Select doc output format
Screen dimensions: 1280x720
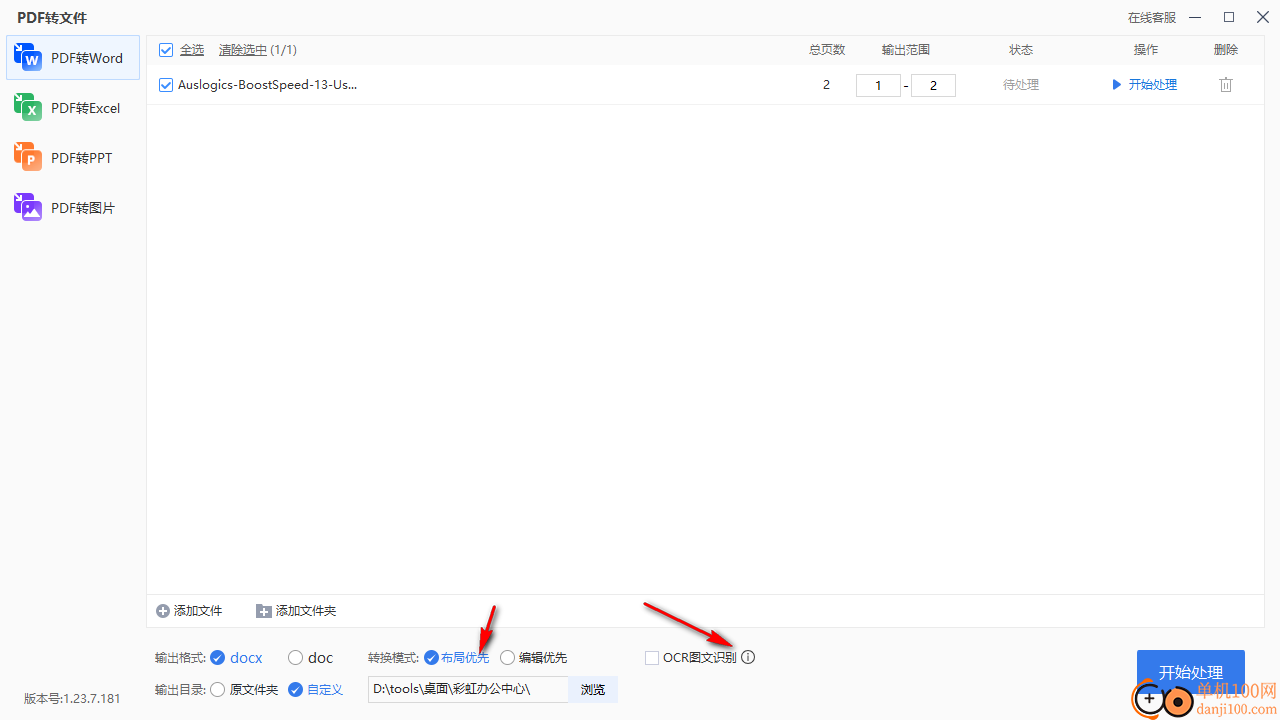coord(295,657)
